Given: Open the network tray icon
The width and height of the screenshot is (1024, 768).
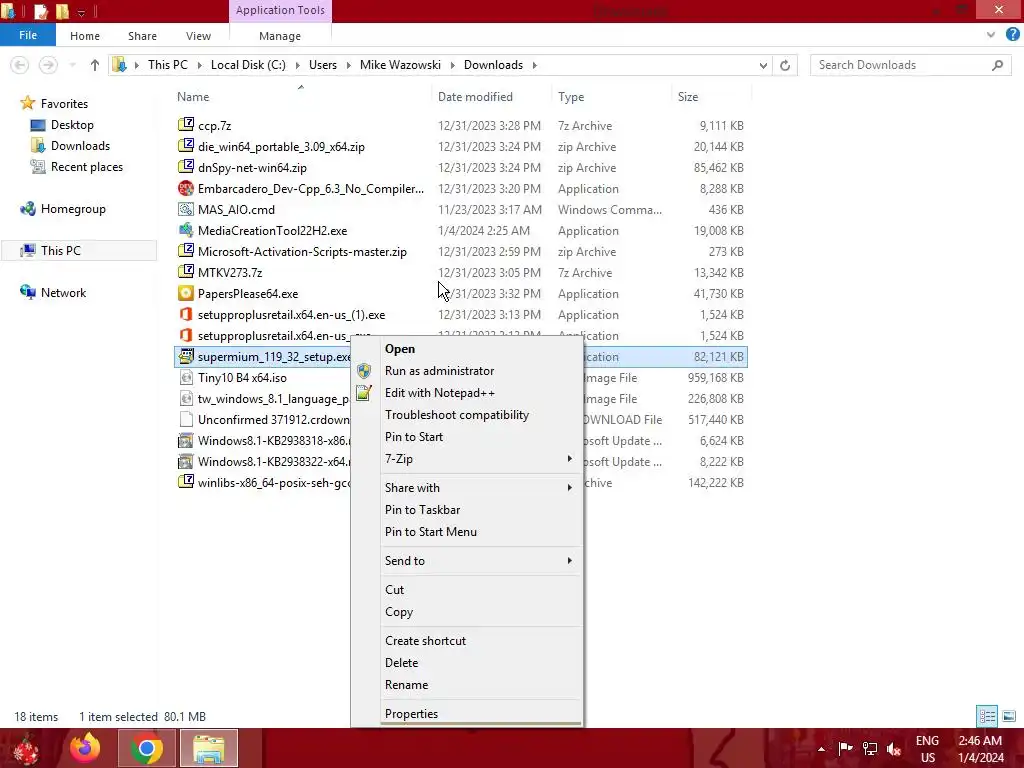Looking at the screenshot, I should click(x=870, y=748).
